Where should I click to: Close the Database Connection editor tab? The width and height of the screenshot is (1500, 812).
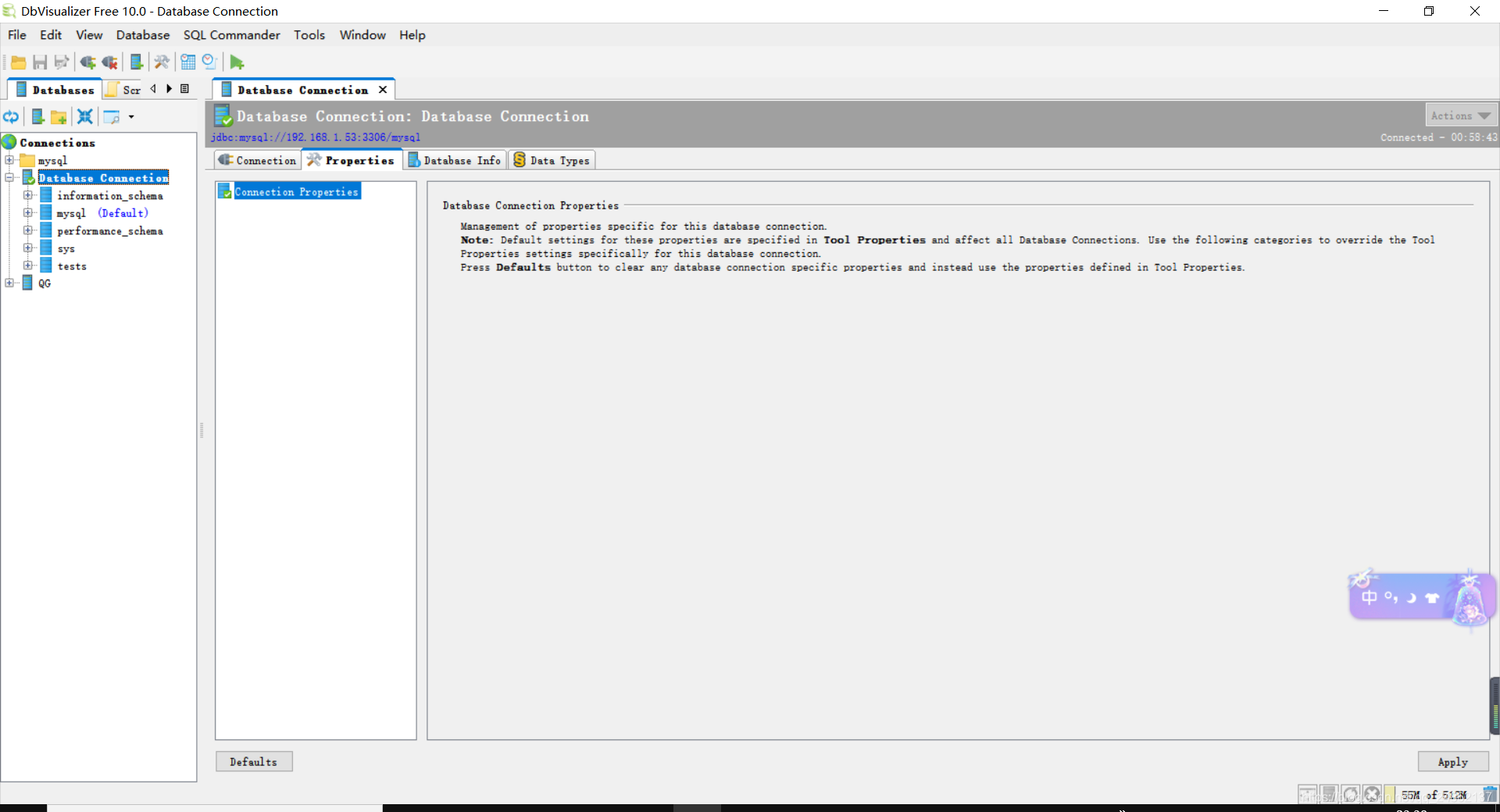pos(383,90)
